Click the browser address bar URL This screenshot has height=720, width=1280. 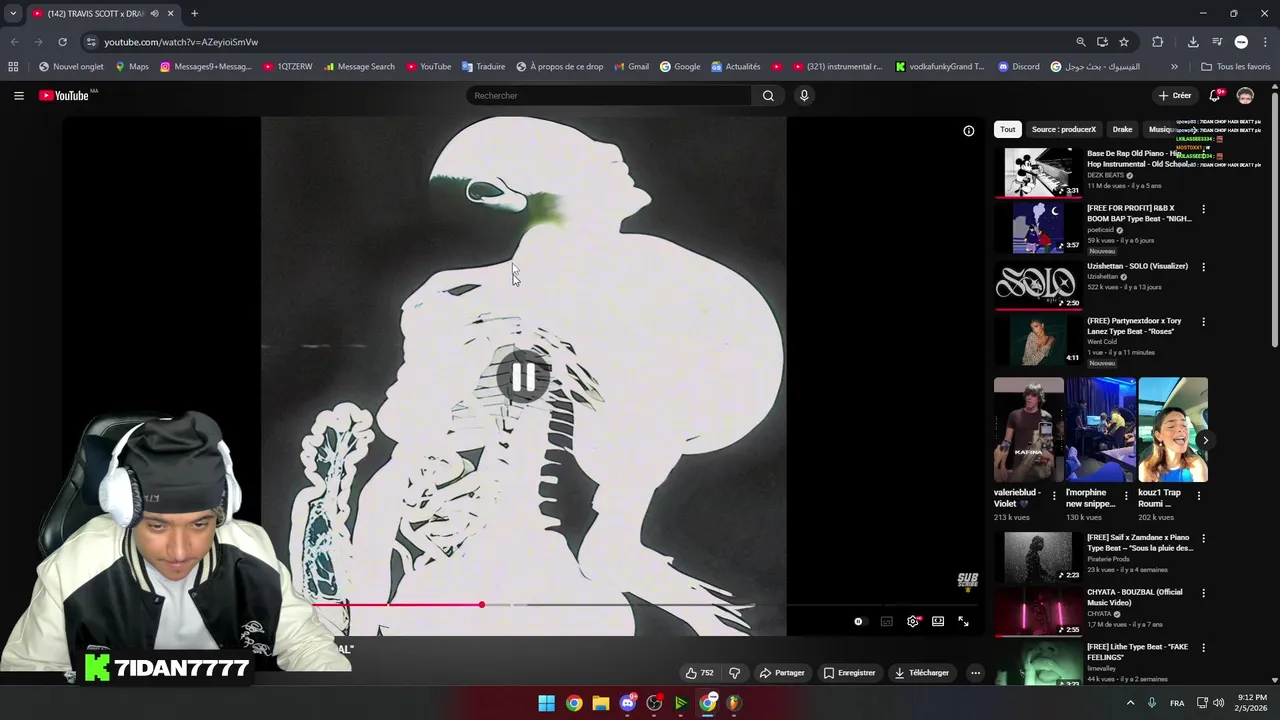coord(181,42)
